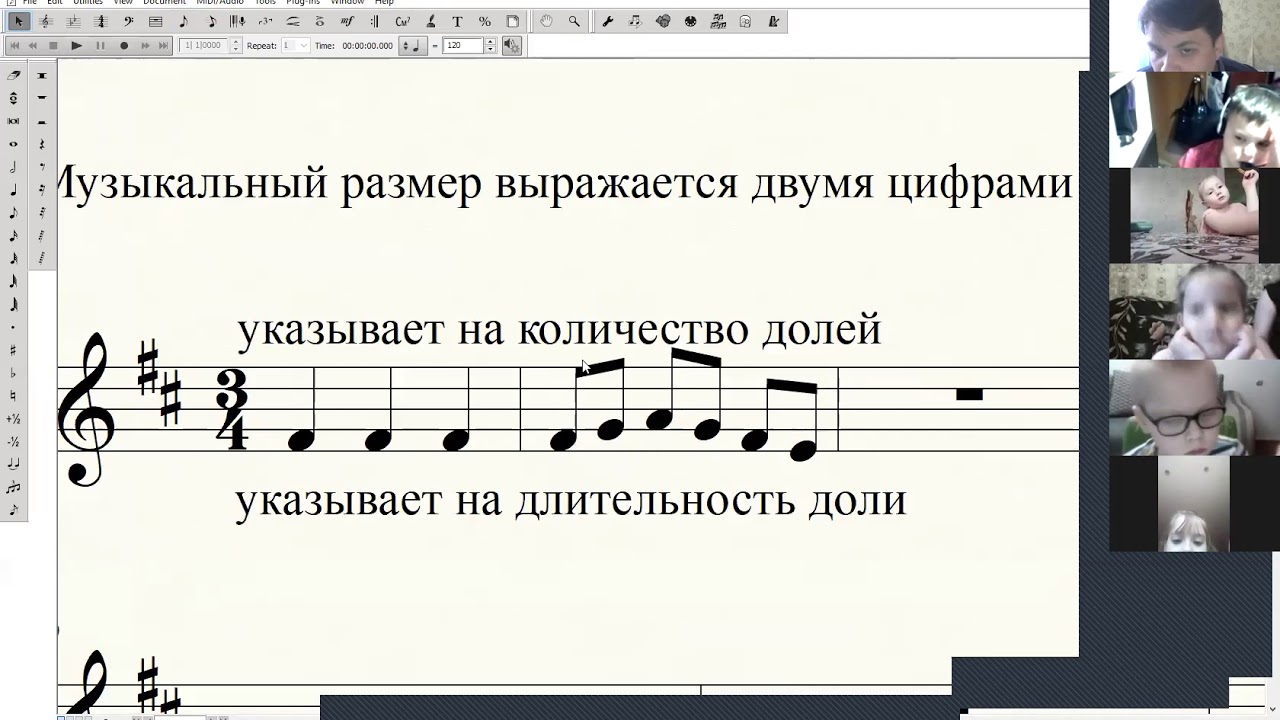
Task: Select the Page Layout tool
Action: [512, 21]
